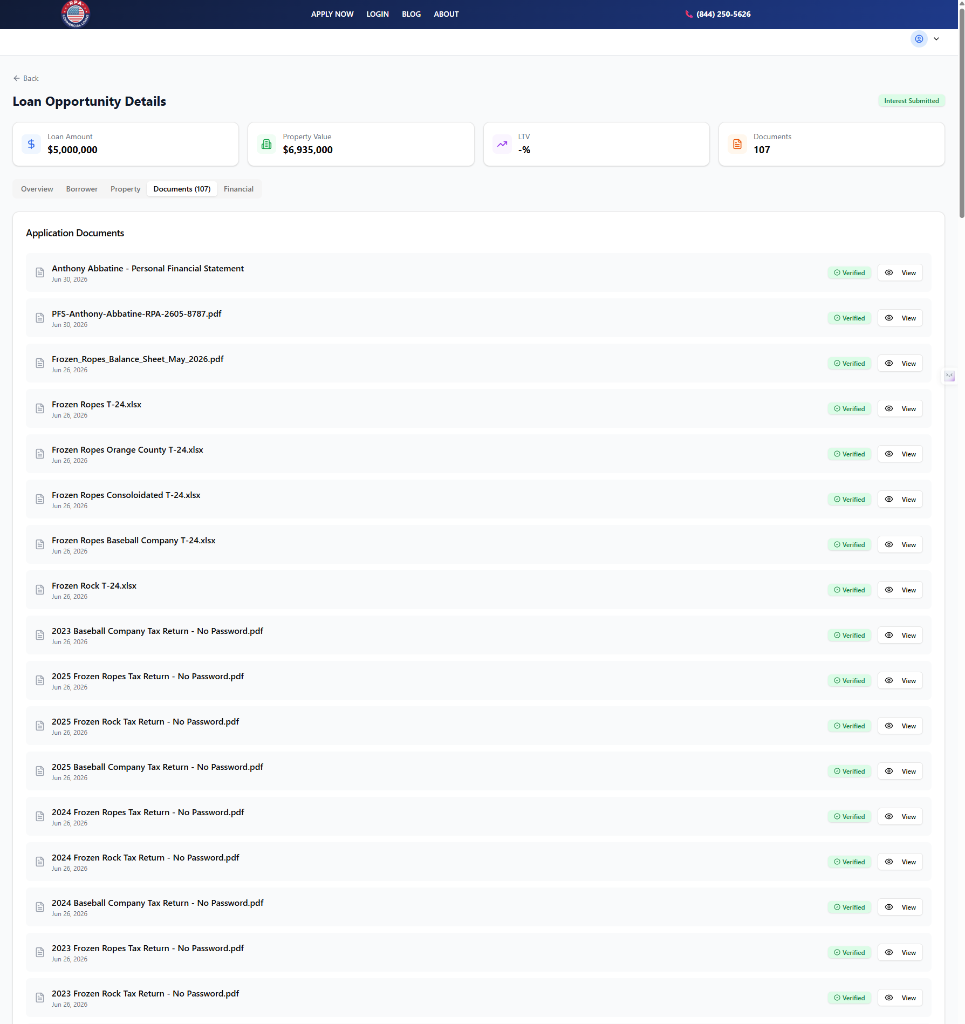Click the Application Documents heading
965x1024 pixels.
75,233
